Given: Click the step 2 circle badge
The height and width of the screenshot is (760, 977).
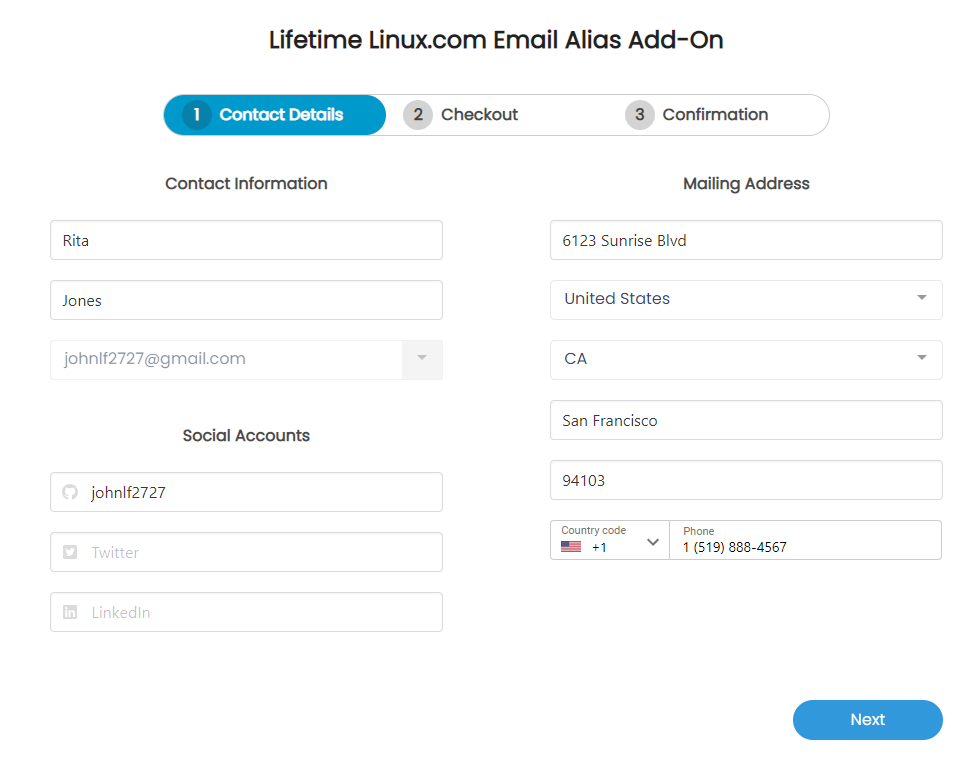Looking at the screenshot, I should [x=418, y=115].
